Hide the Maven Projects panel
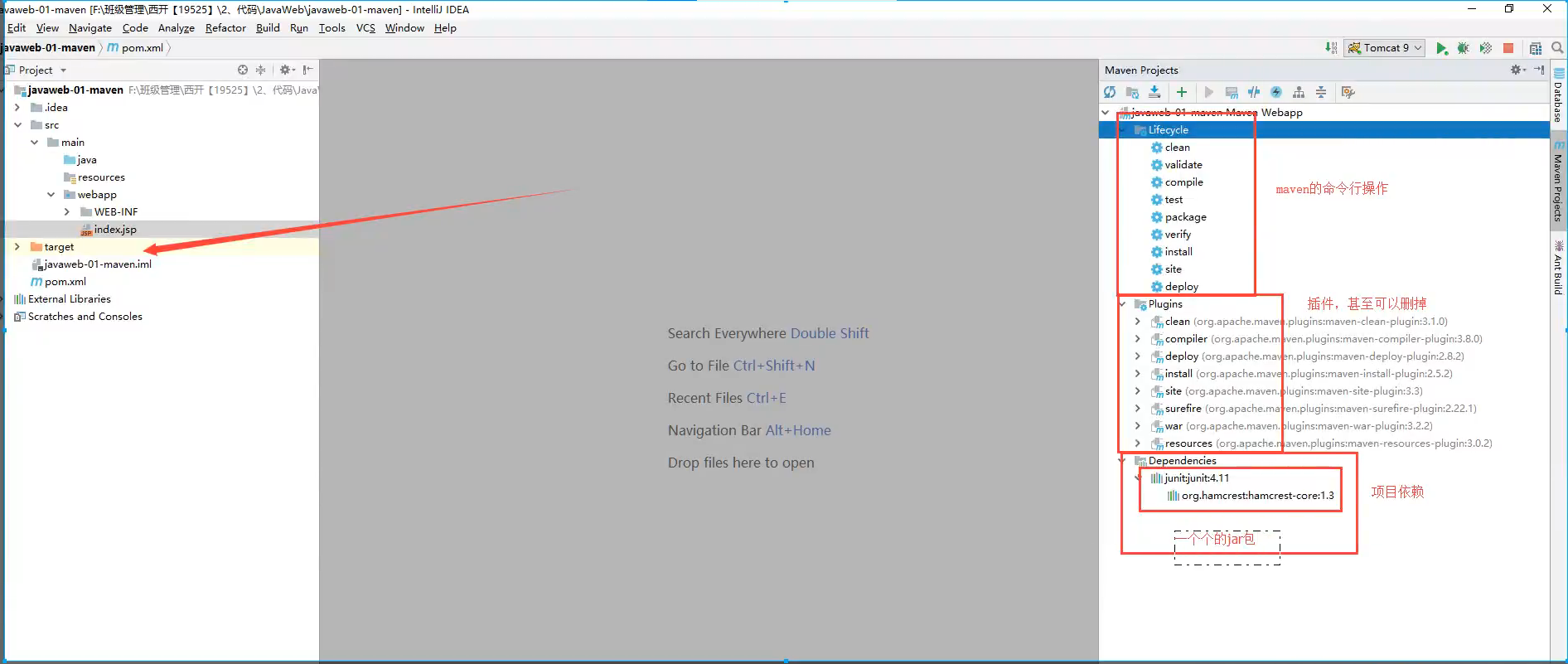Screen dimensions: 1568x664 [1539, 70]
